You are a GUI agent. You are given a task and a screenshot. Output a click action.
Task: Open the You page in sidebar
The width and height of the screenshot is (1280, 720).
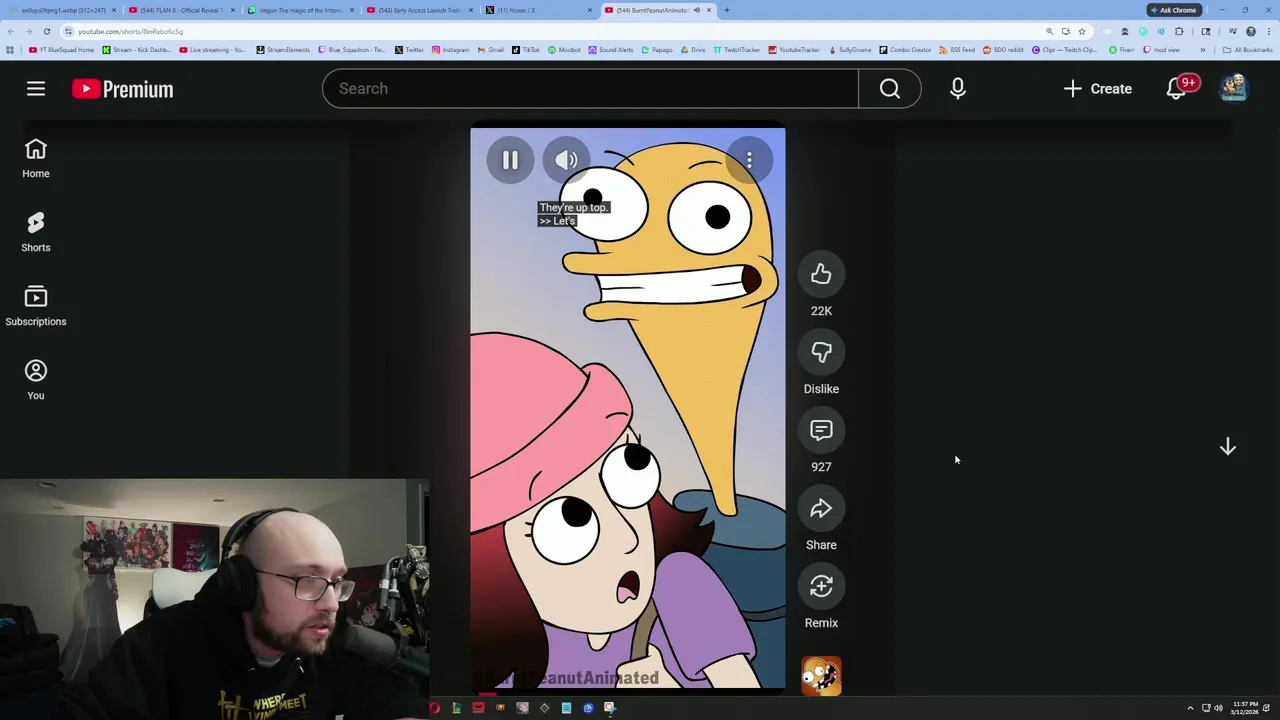pyautogui.click(x=36, y=380)
